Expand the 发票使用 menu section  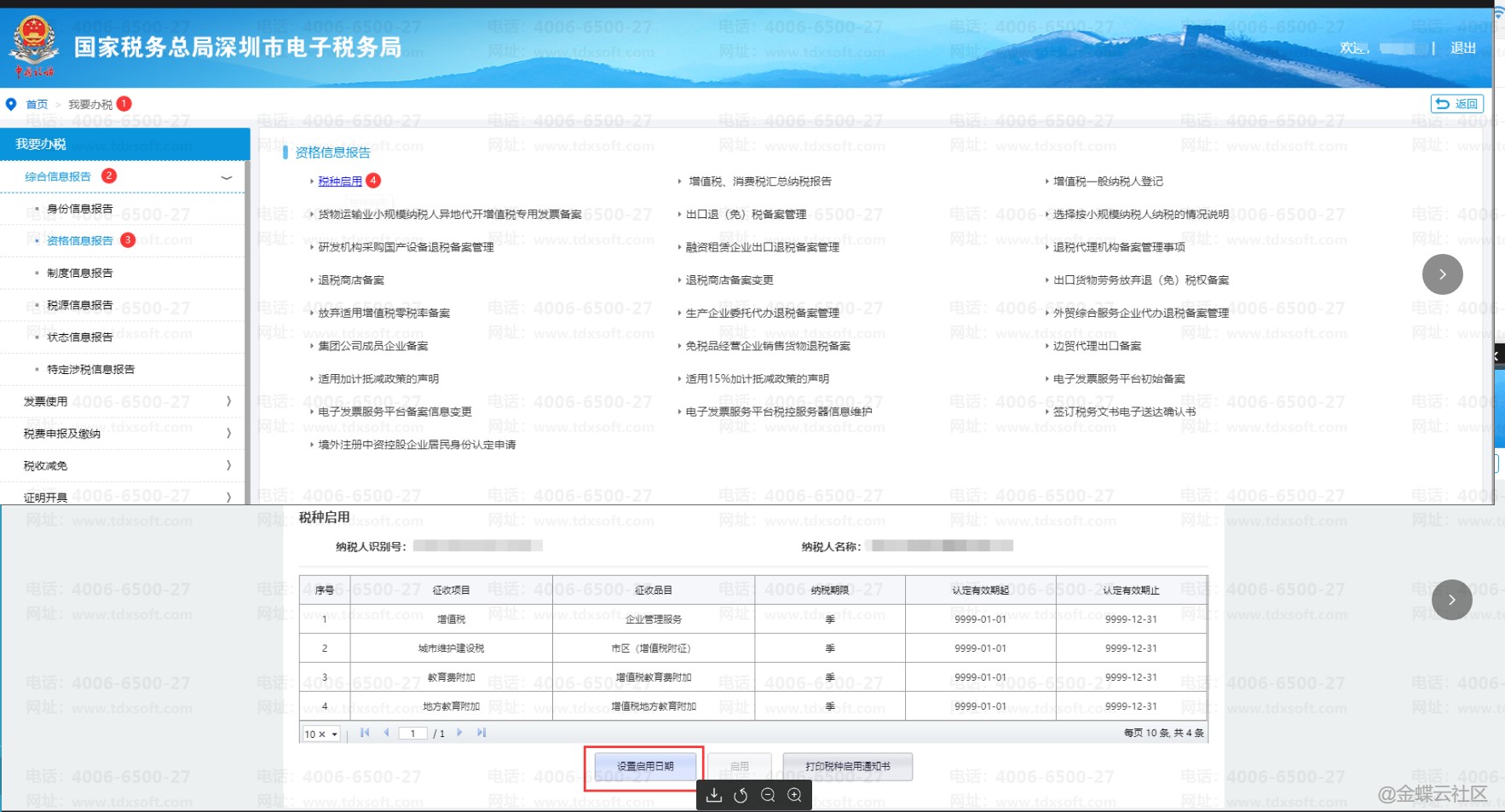[228, 401]
